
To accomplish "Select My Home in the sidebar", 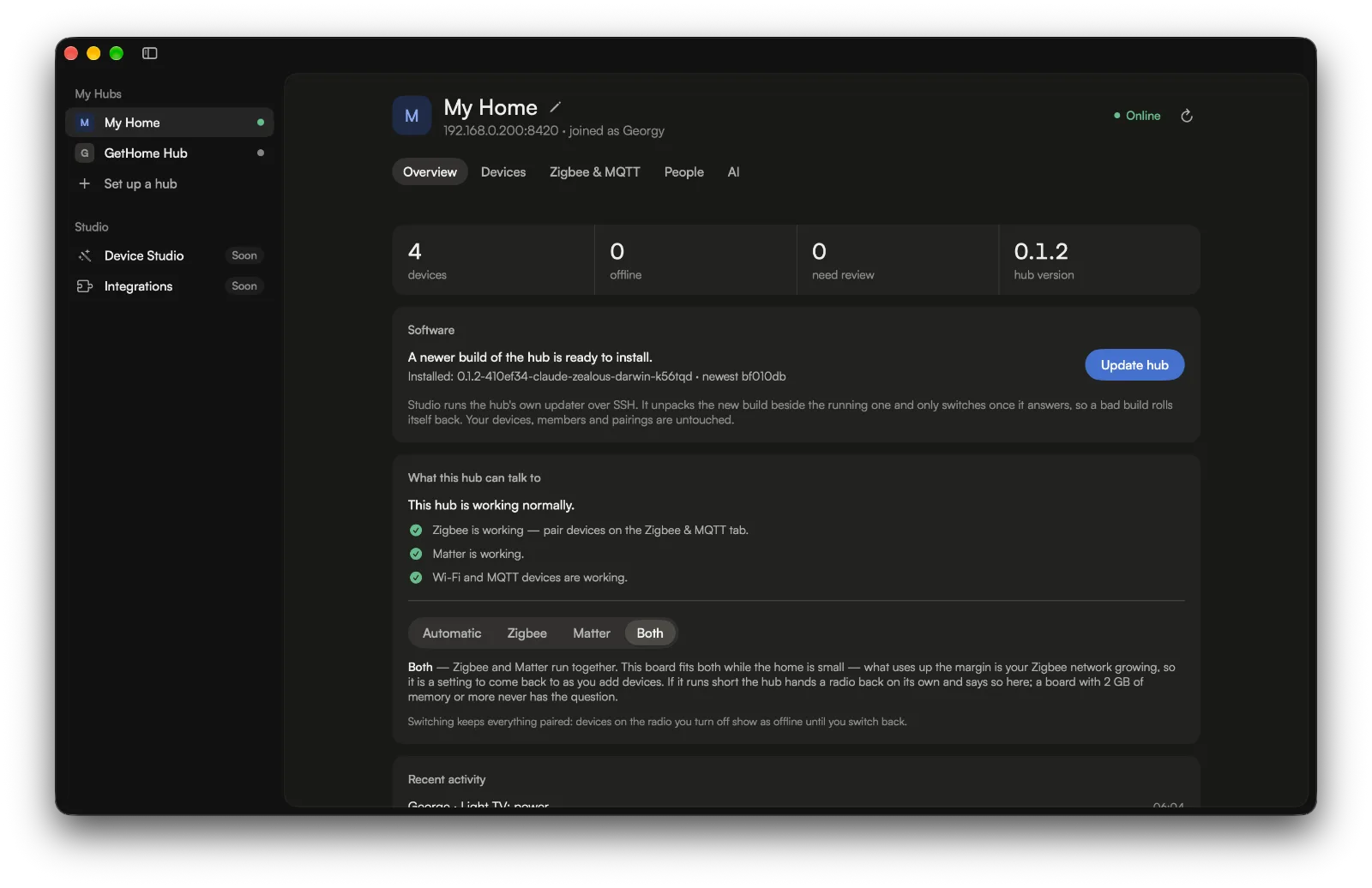I will coord(170,123).
